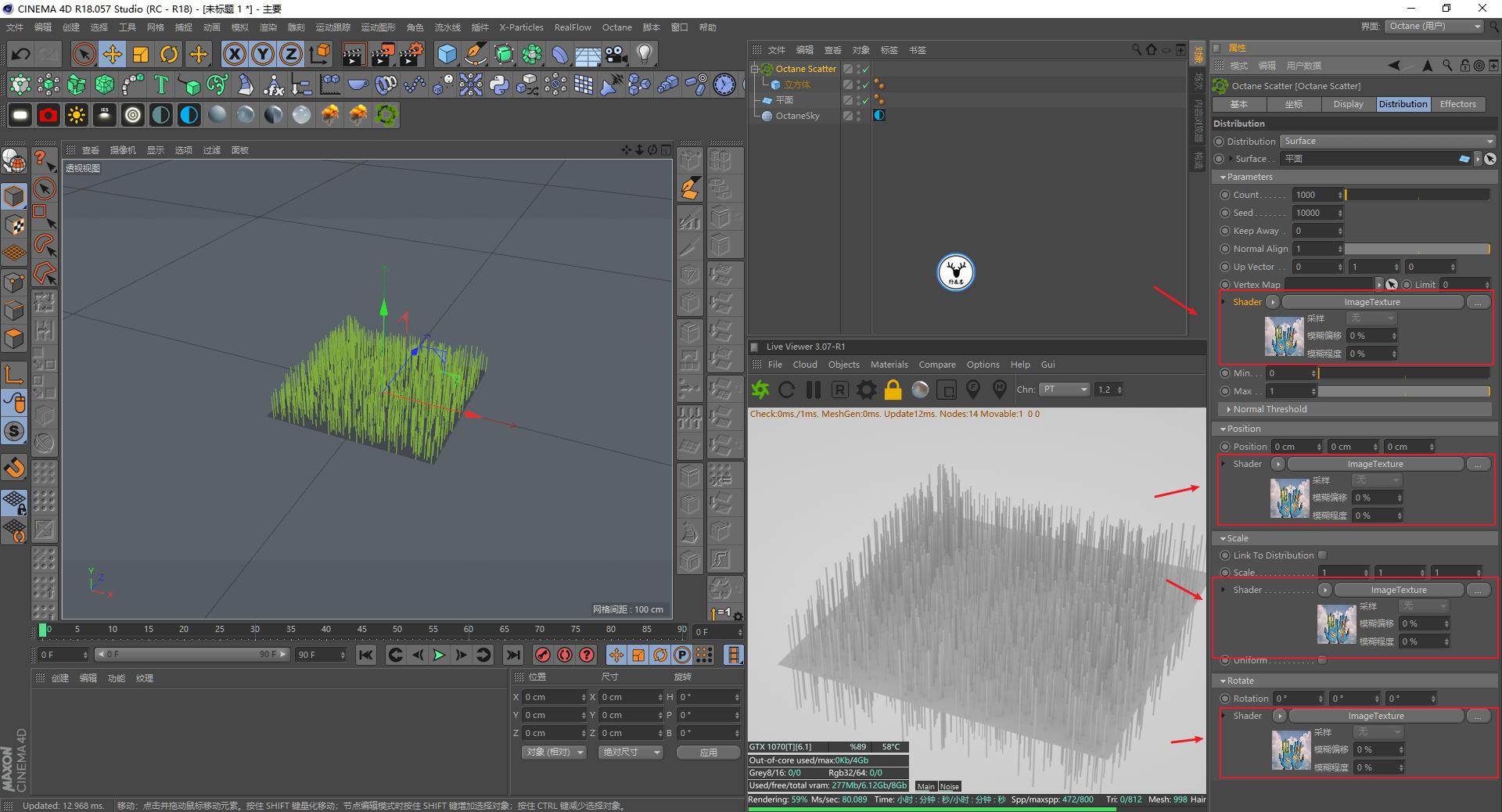
Task: Toggle Octane Scatter enabled green checkmark
Action: point(866,69)
